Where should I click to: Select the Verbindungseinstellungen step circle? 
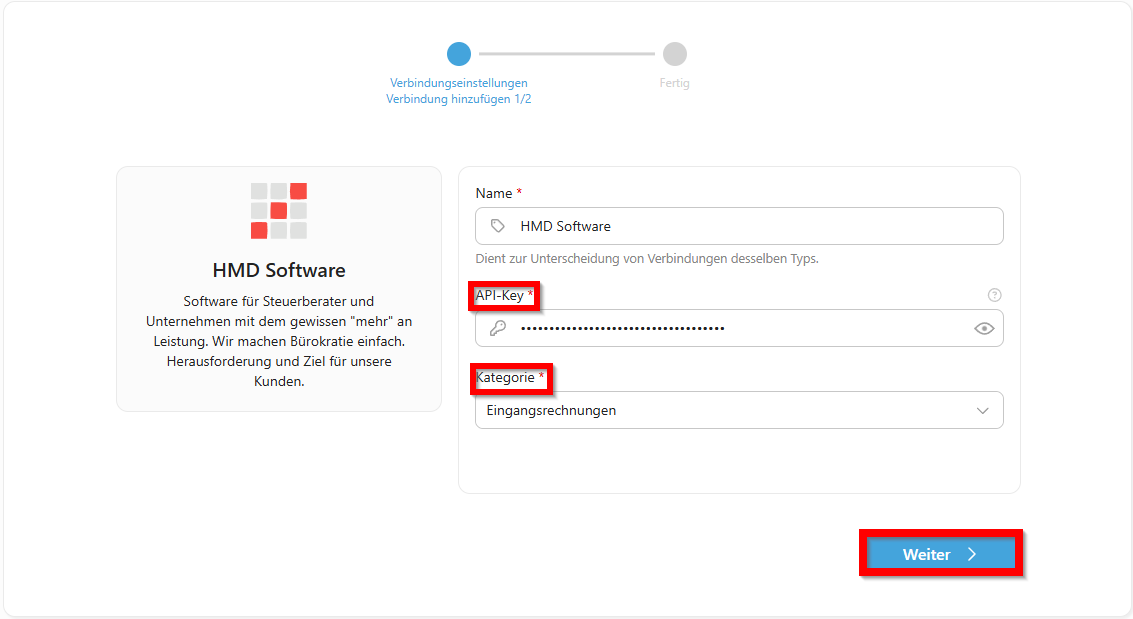click(x=459, y=53)
